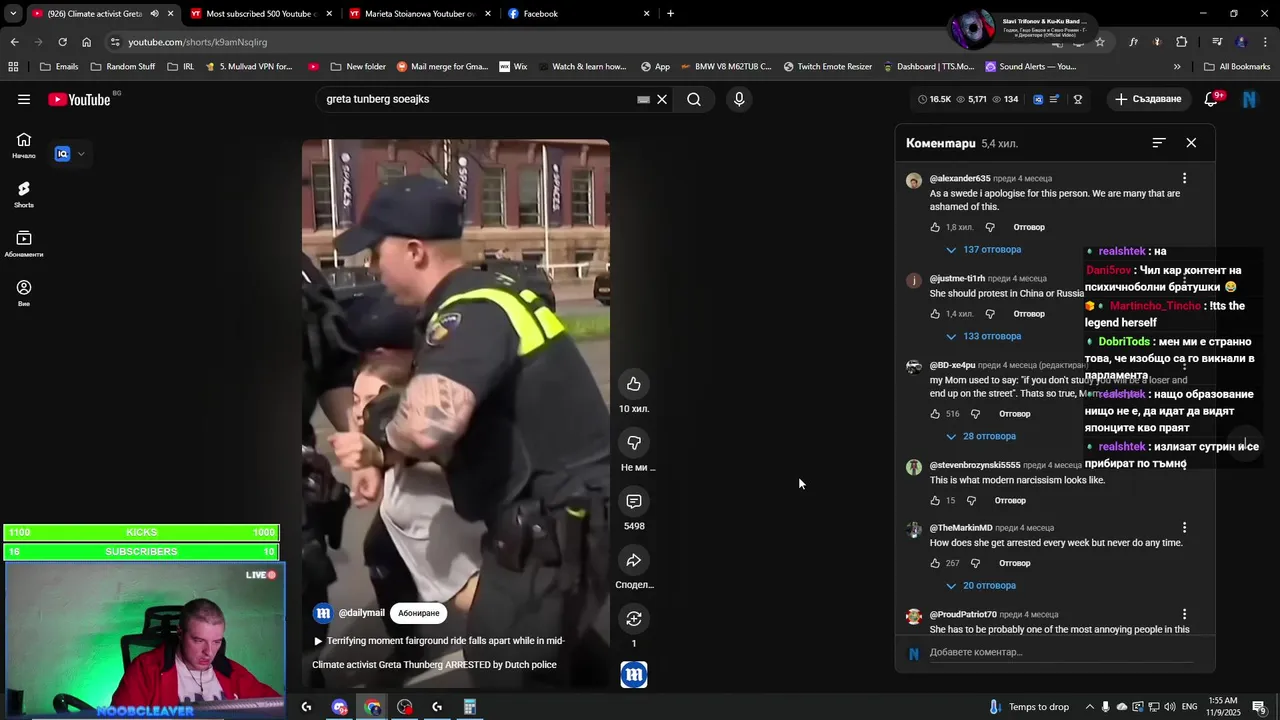Reply (Отговор) to @stevenbrozynski5555 comment
The width and height of the screenshot is (1280, 720).
click(x=1010, y=501)
